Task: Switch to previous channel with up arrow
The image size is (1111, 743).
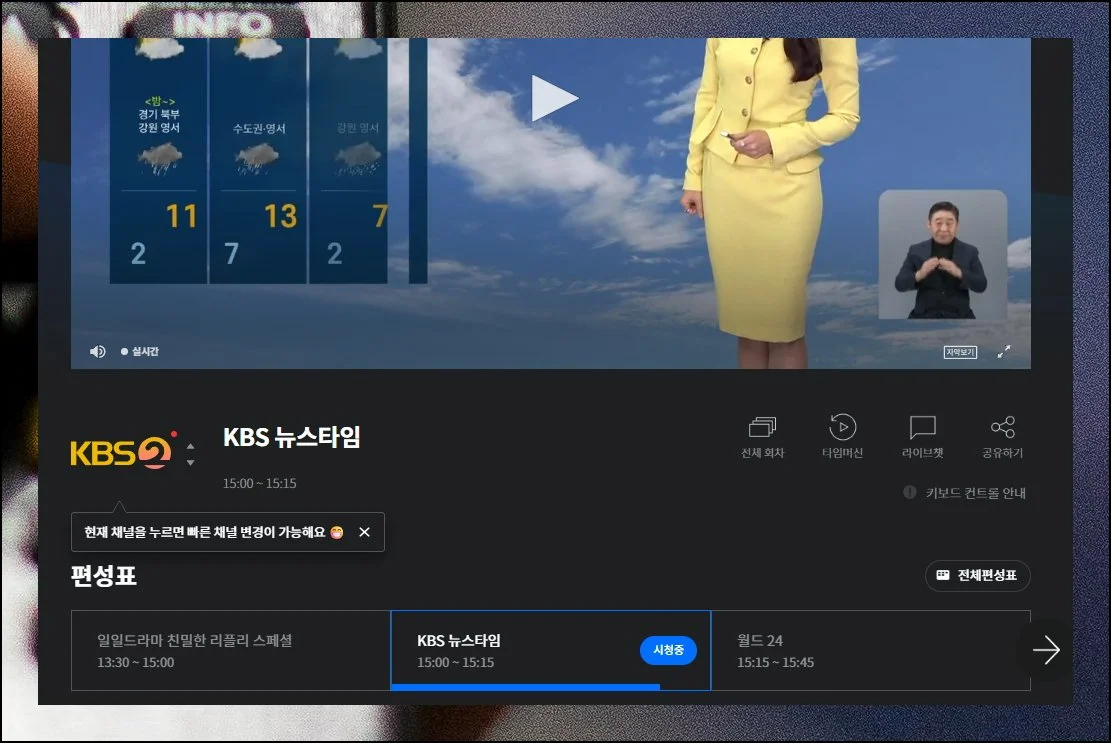Action: [190, 446]
